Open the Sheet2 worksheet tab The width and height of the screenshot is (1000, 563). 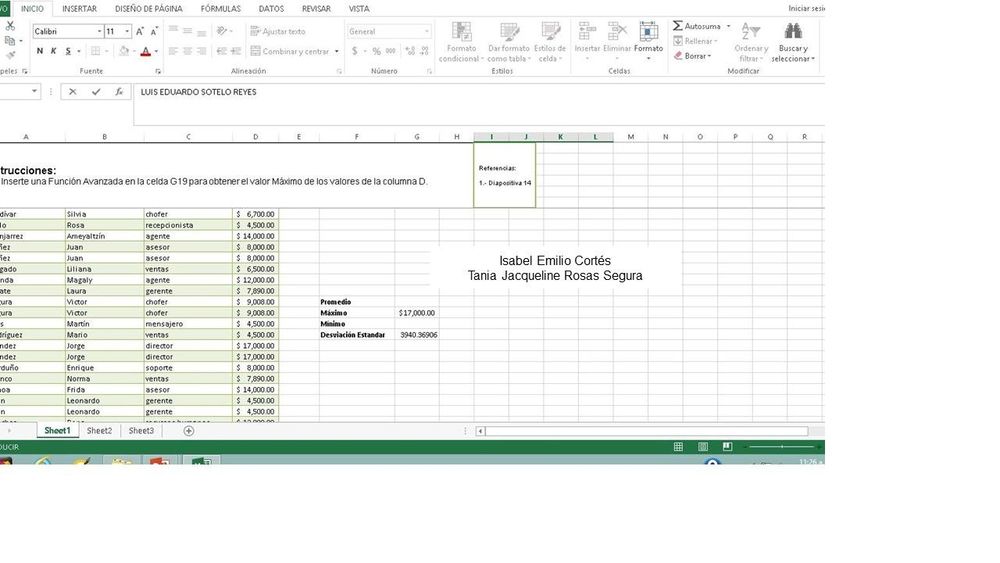pos(99,431)
